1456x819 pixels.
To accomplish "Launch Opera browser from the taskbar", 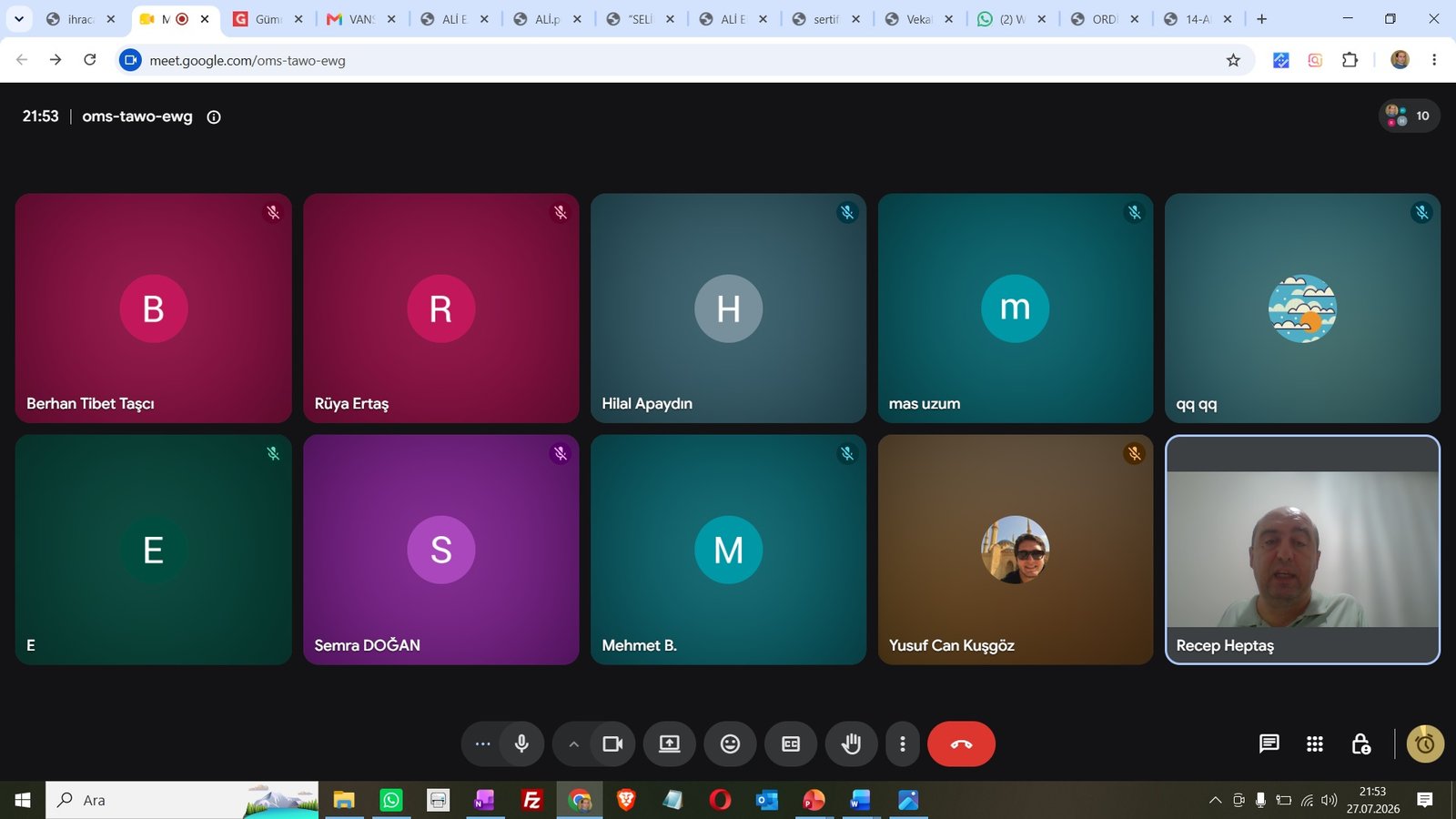I will click(720, 800).
